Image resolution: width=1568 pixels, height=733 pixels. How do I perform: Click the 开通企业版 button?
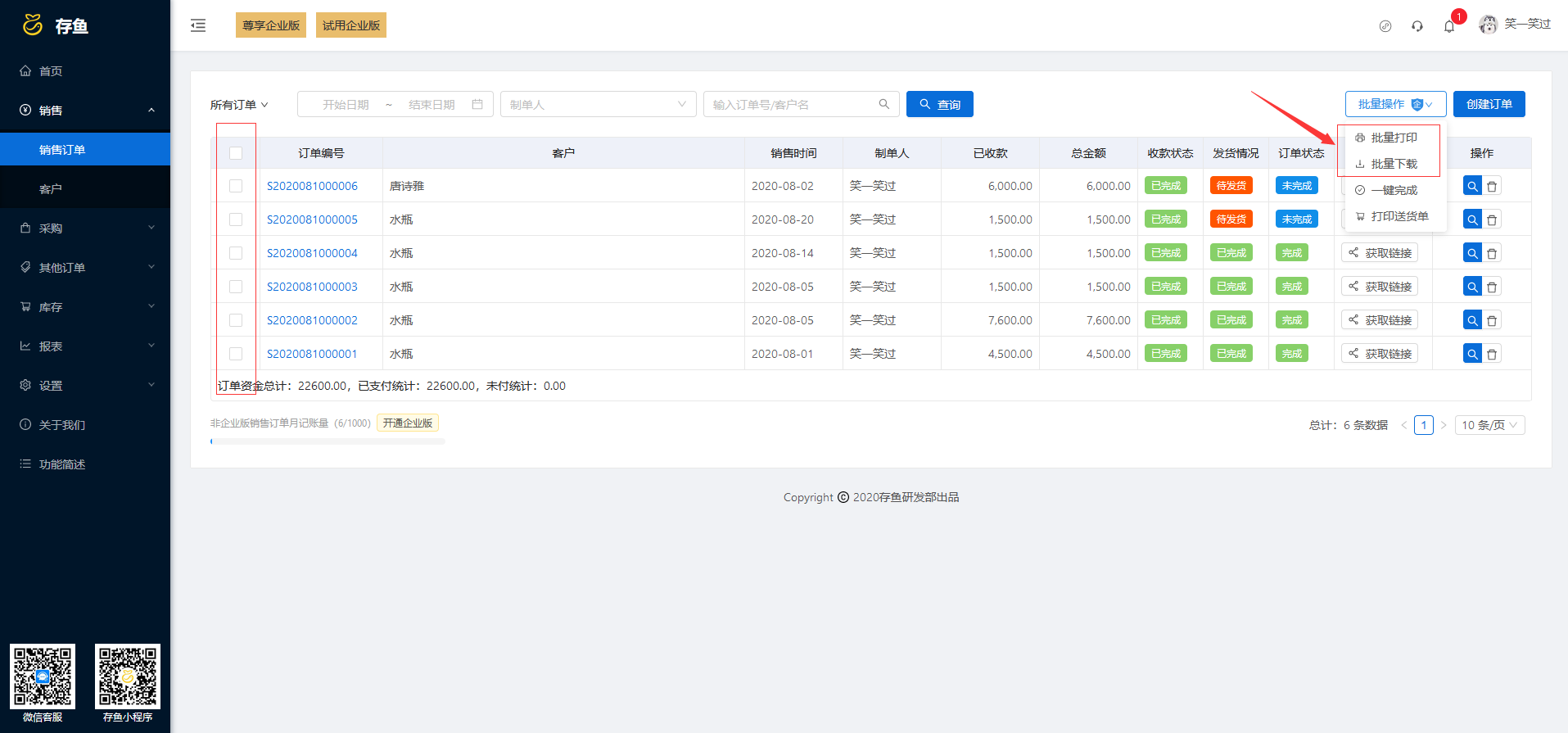408,423
